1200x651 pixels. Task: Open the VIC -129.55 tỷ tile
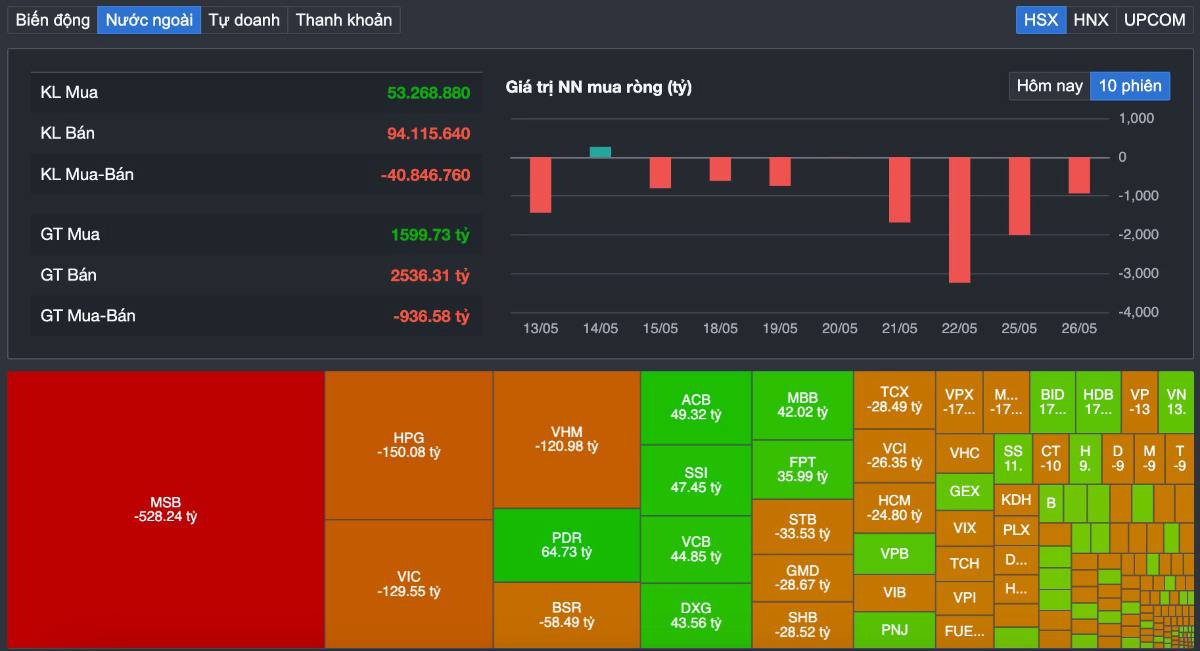coord(409,583)
